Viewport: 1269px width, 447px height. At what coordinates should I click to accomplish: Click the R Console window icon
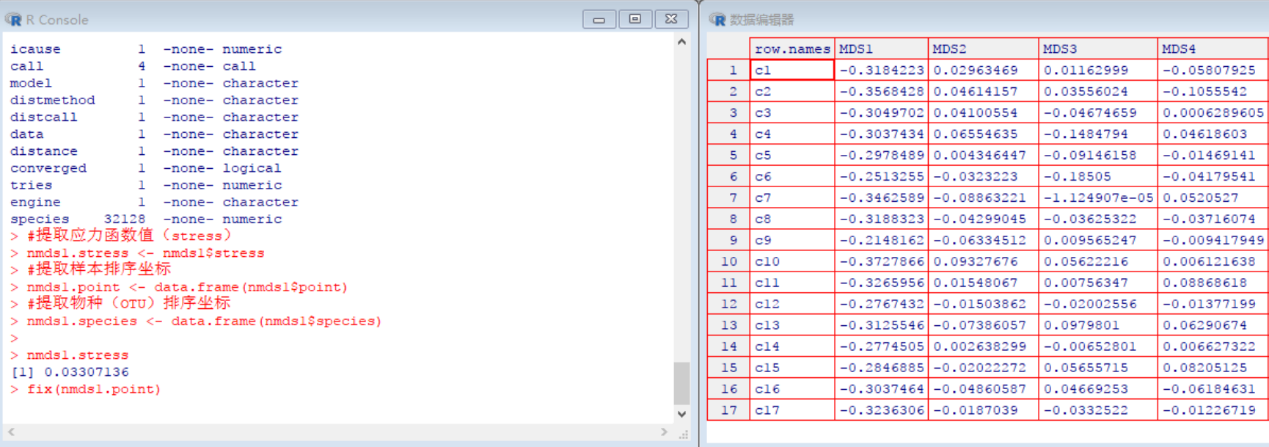(x=14, y=19)
